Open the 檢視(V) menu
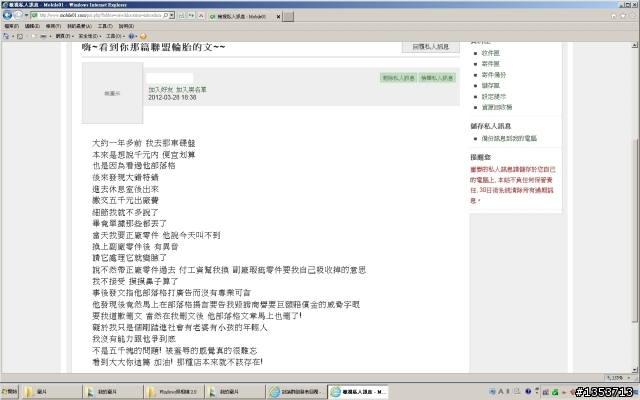 pos(53,26)
